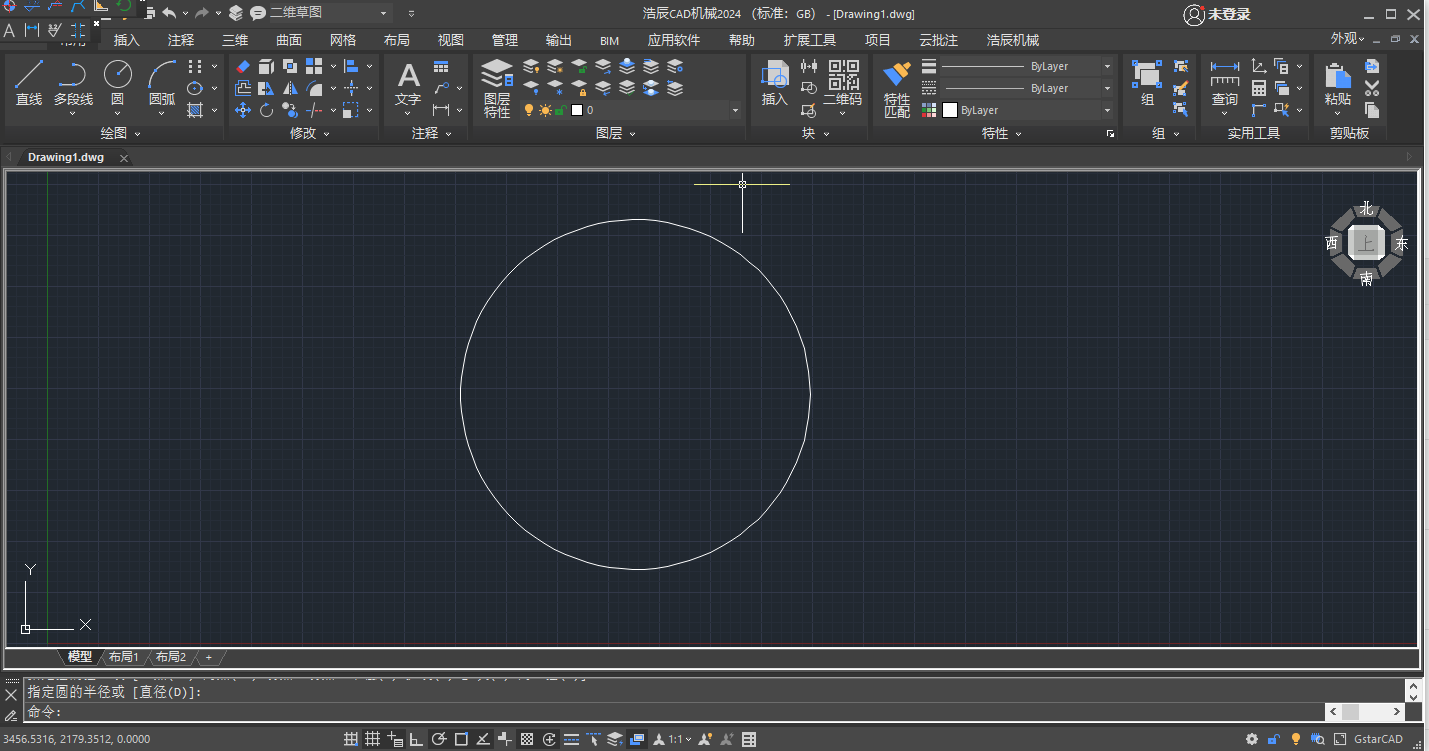Click the 插入 (Insert) block icon

pos(775,83)
